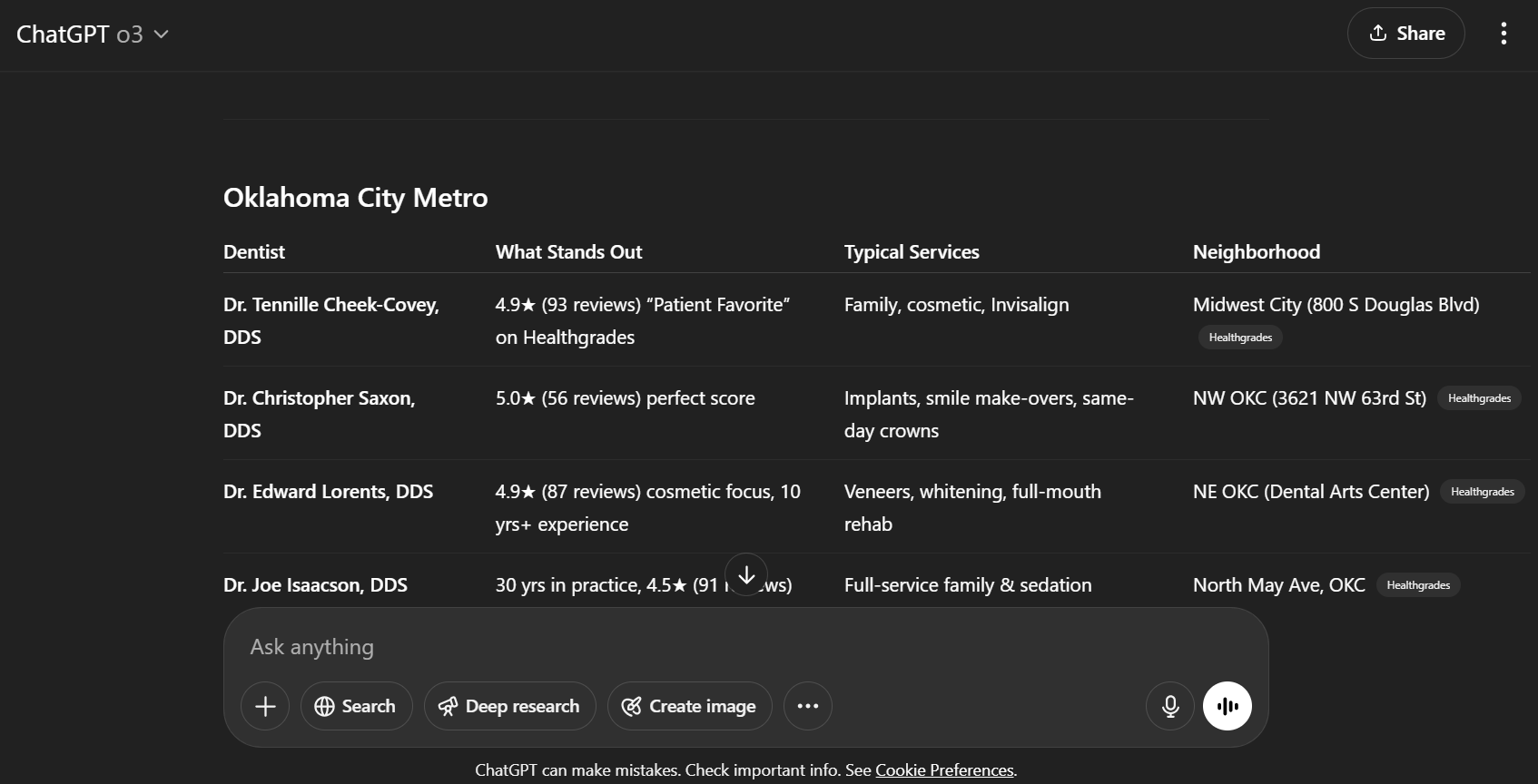1538x784 pixels.
Task: Select the Deep research tool
Action: tap(509, 706)
